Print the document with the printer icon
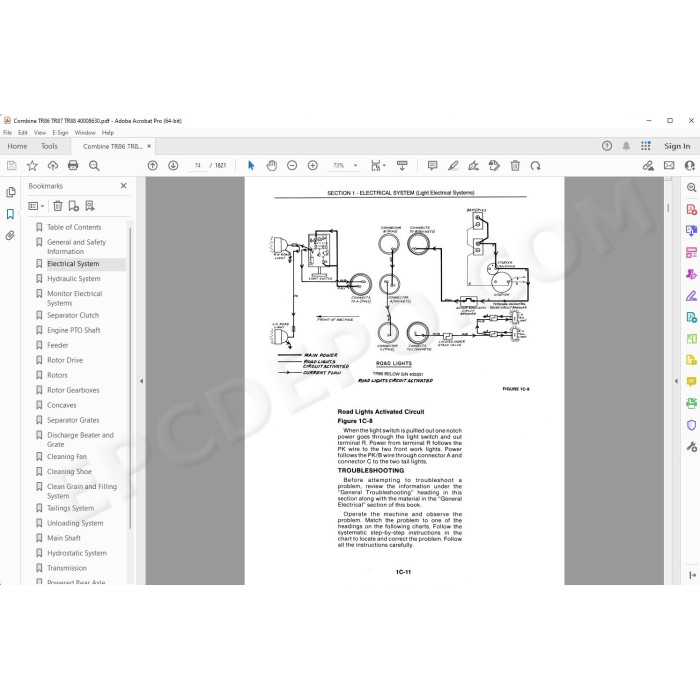This screenshot has height=700, width=700. point(73,166)
